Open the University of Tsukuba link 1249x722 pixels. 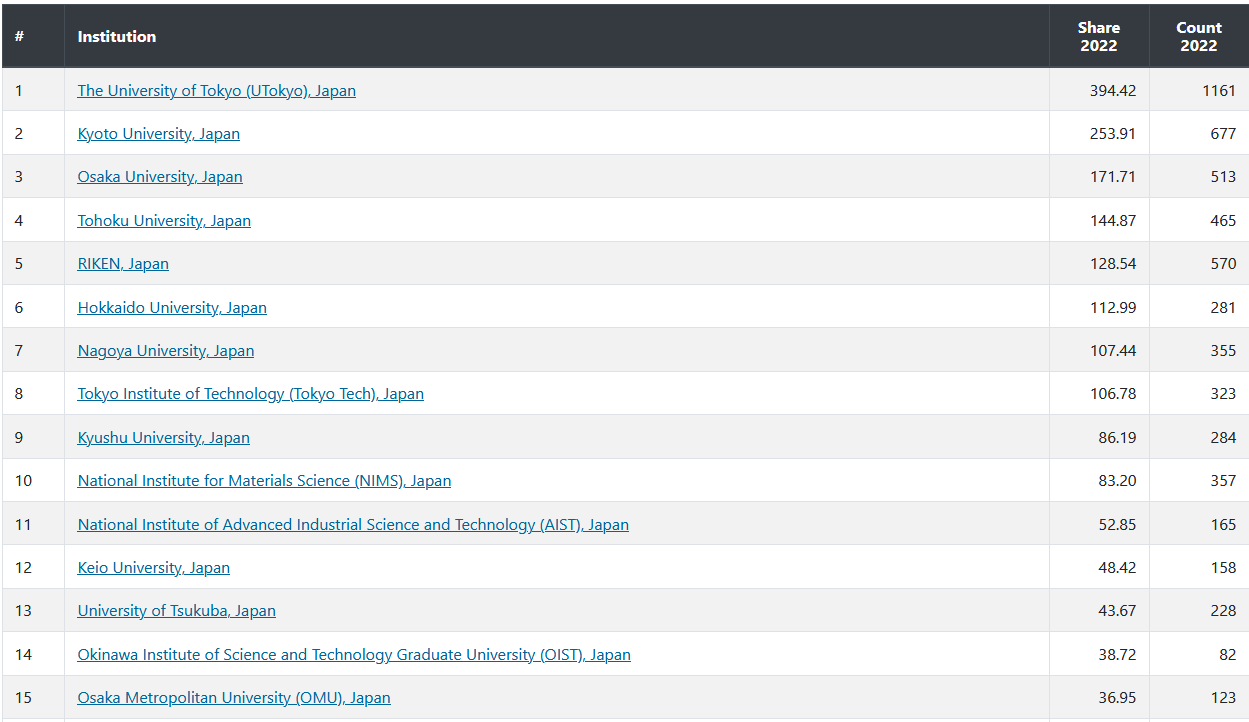coord(177,611)
